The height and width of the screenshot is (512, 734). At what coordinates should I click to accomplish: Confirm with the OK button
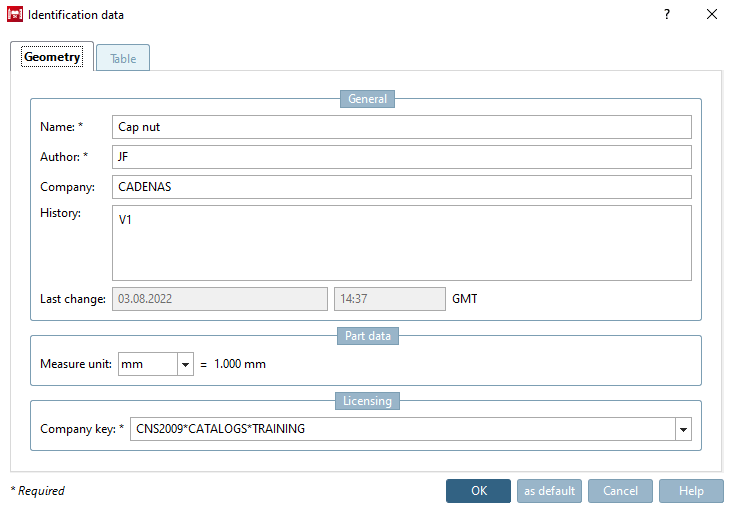coord(478,491)
